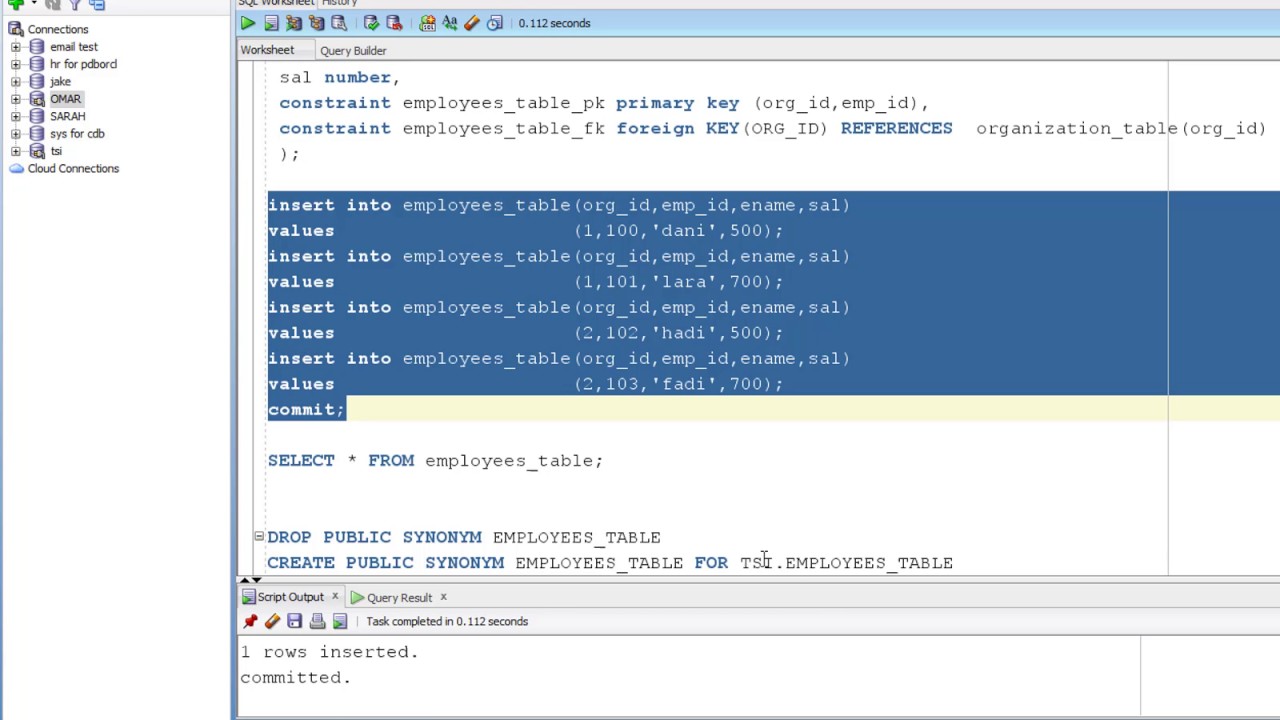1280x720 pixels.
Task: Run statement with green play icon
Action: 248,23
